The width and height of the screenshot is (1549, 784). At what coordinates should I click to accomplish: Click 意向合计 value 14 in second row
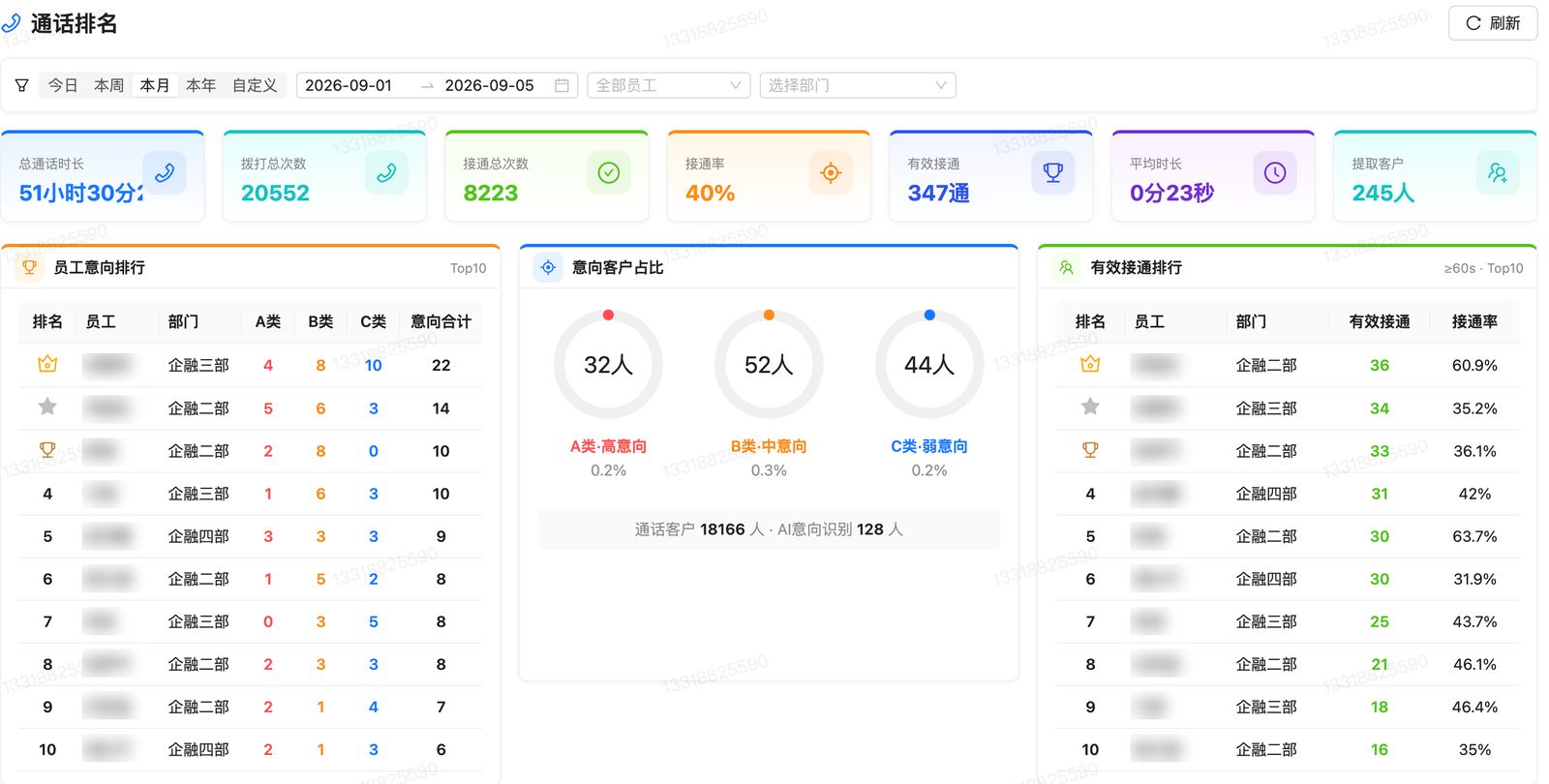[x=440, y=408]
